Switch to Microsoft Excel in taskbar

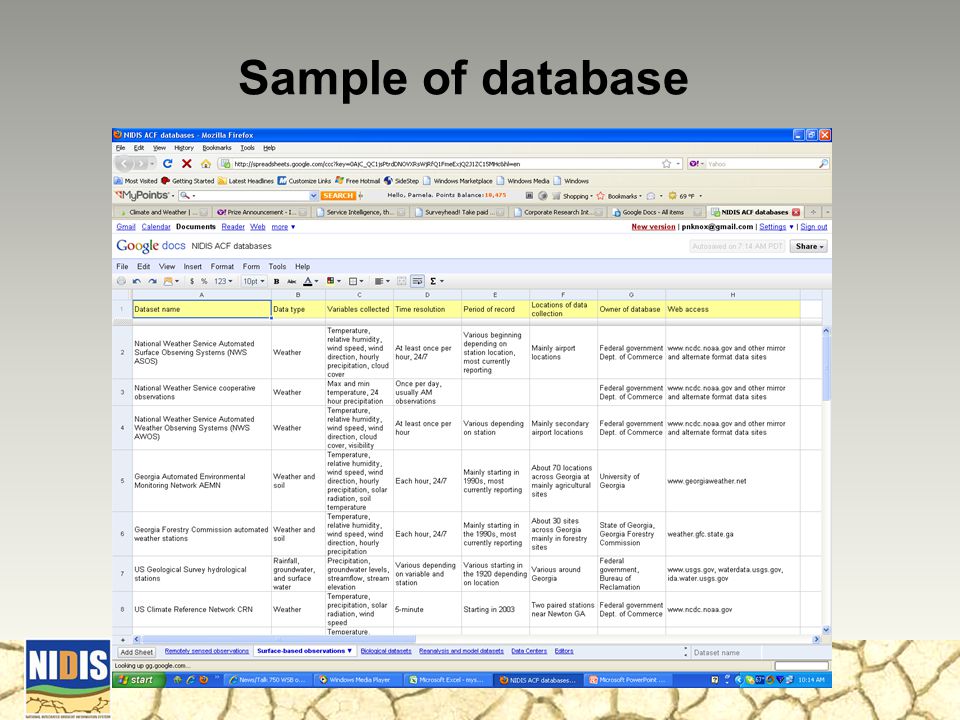tap(448, 680)
